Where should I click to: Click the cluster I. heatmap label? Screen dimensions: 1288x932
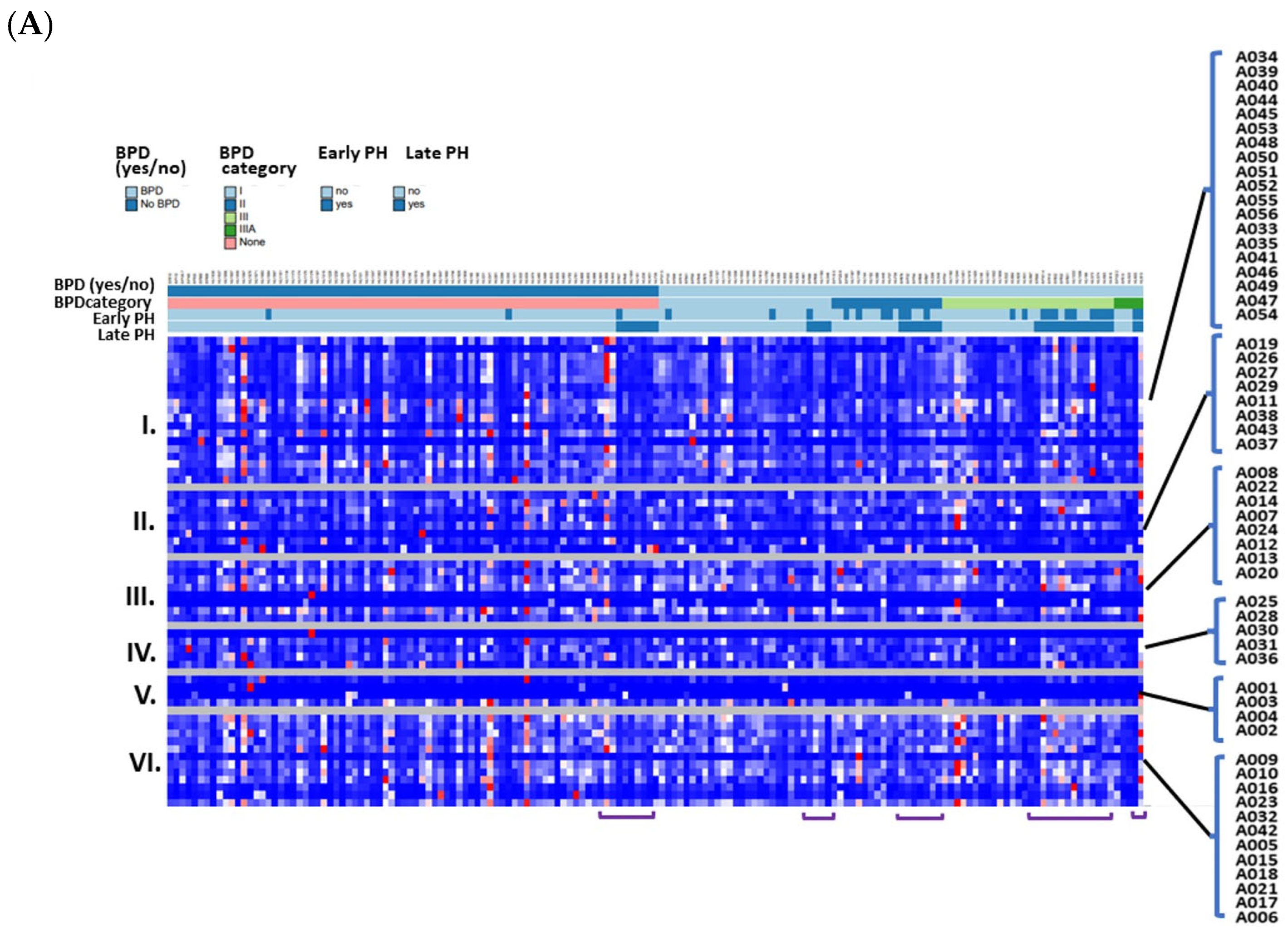pyautogui.click(x=149, y=425)
